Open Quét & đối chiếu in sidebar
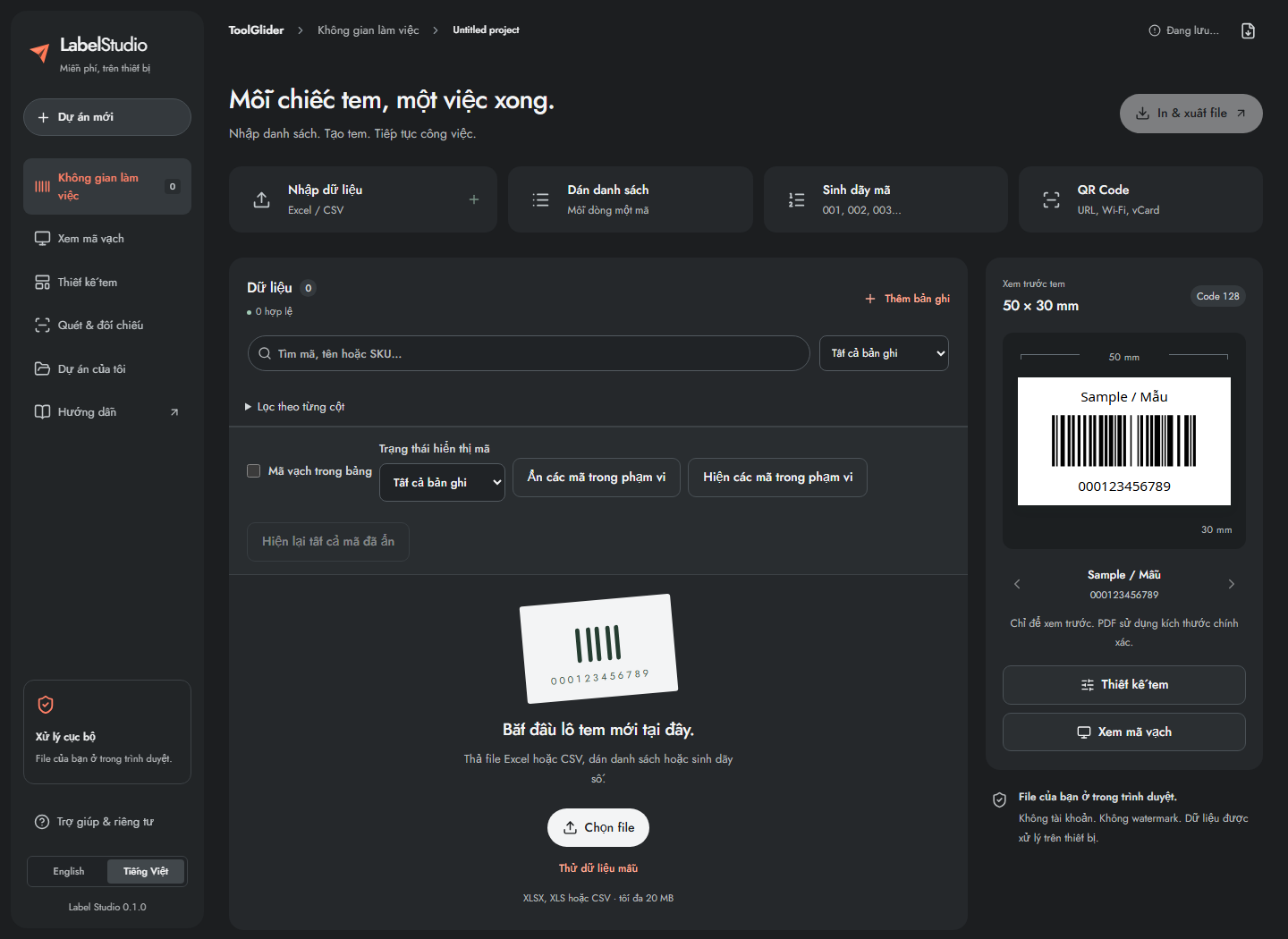 point(107,326)
